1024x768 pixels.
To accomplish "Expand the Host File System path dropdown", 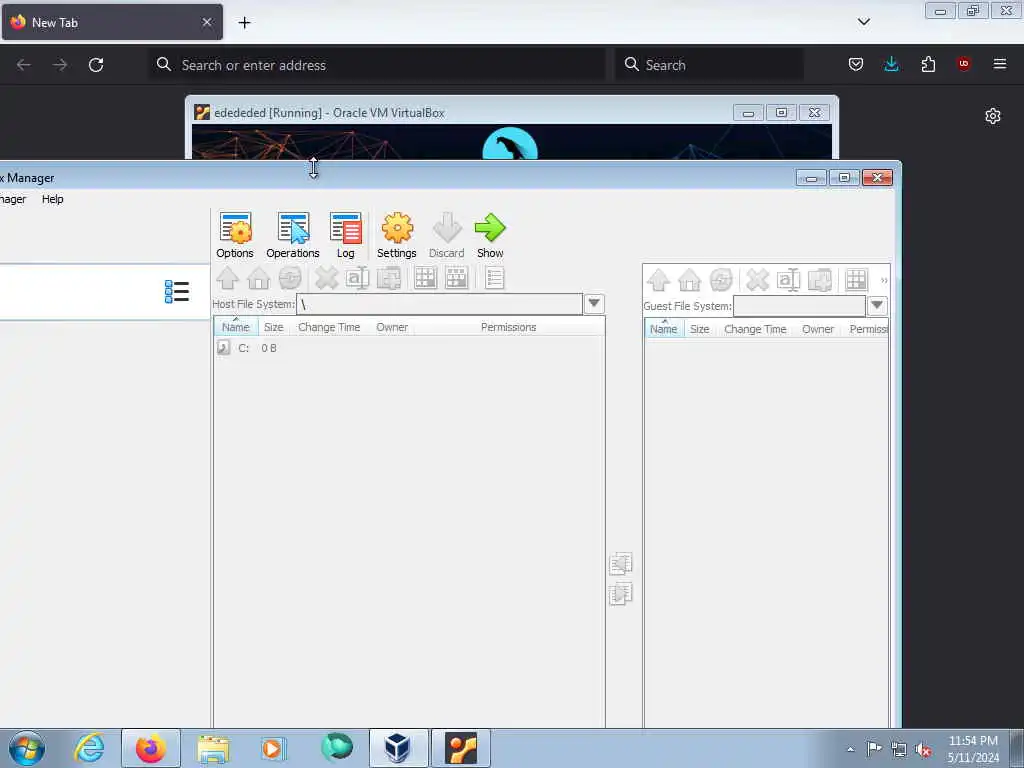I will pyautogui.click(x=594, y=304).
